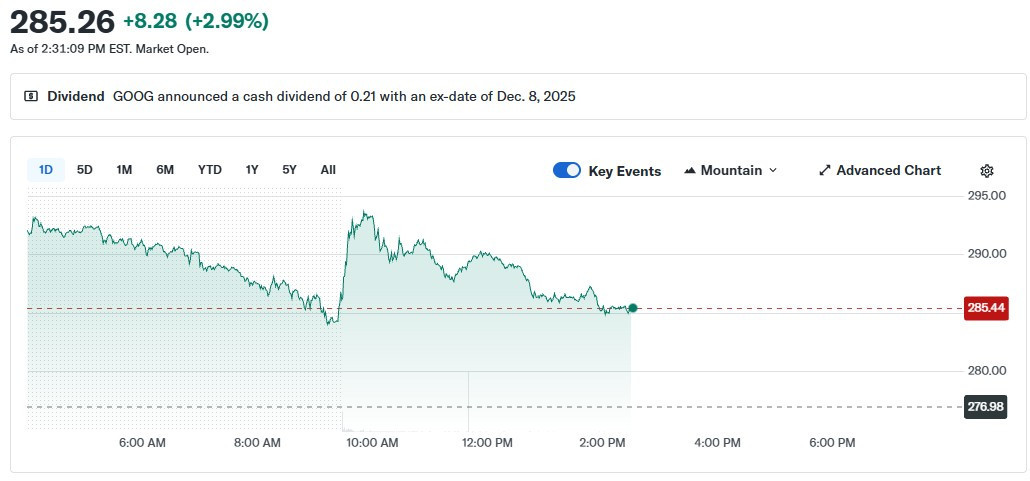Show the 1M chart range

pos(124,170)
